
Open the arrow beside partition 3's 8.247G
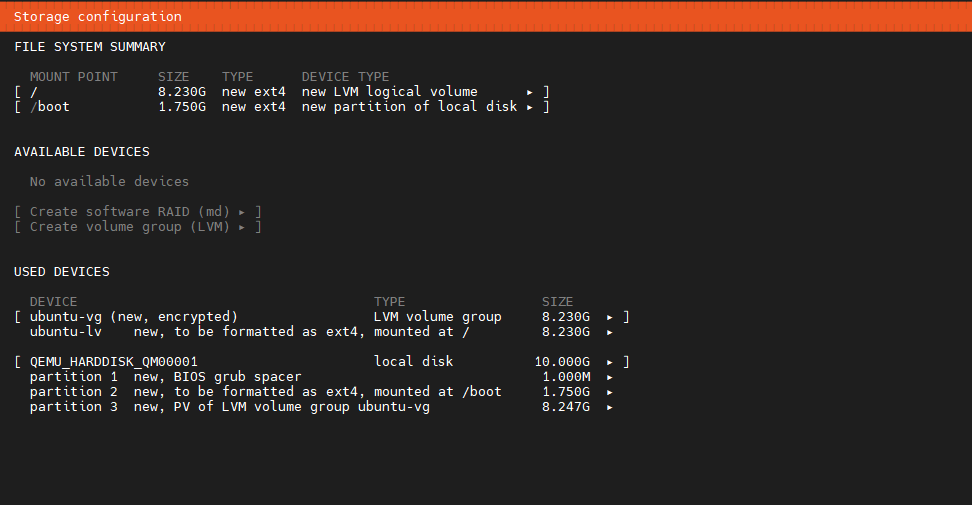pos(610,407)
